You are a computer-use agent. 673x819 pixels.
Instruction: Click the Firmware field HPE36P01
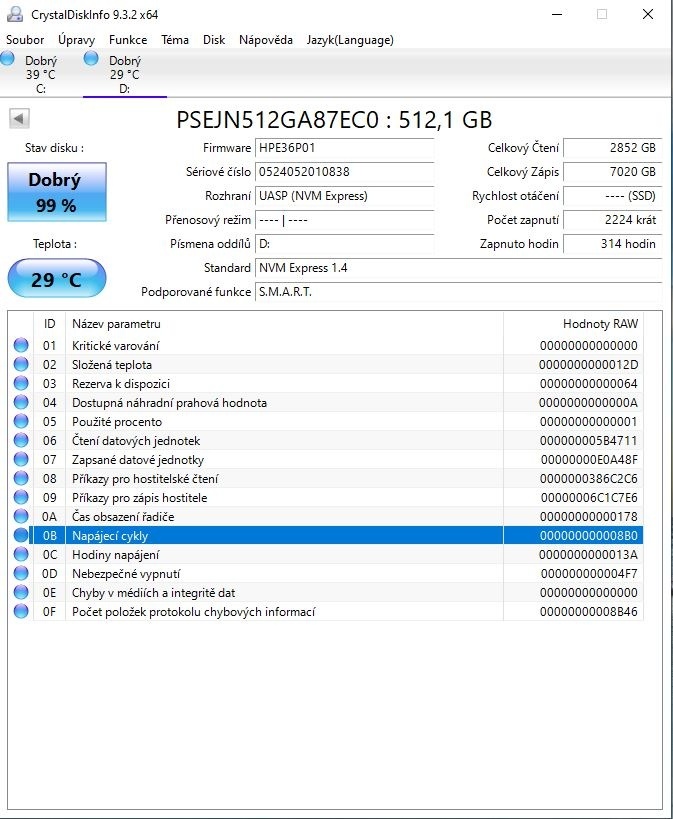click(344, 148)
